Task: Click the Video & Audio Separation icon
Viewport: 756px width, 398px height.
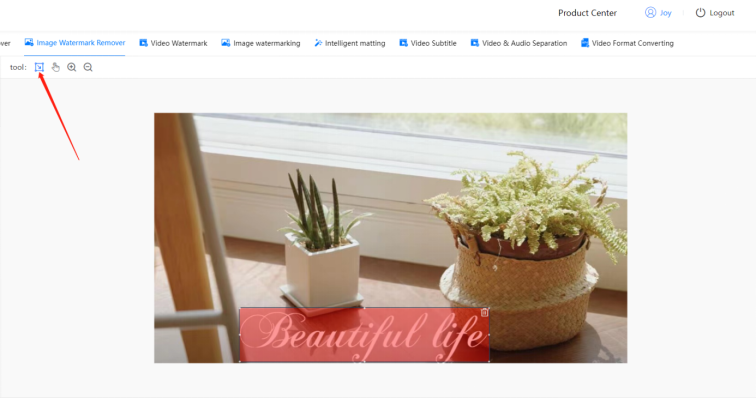Action: [x=475, y=43]
